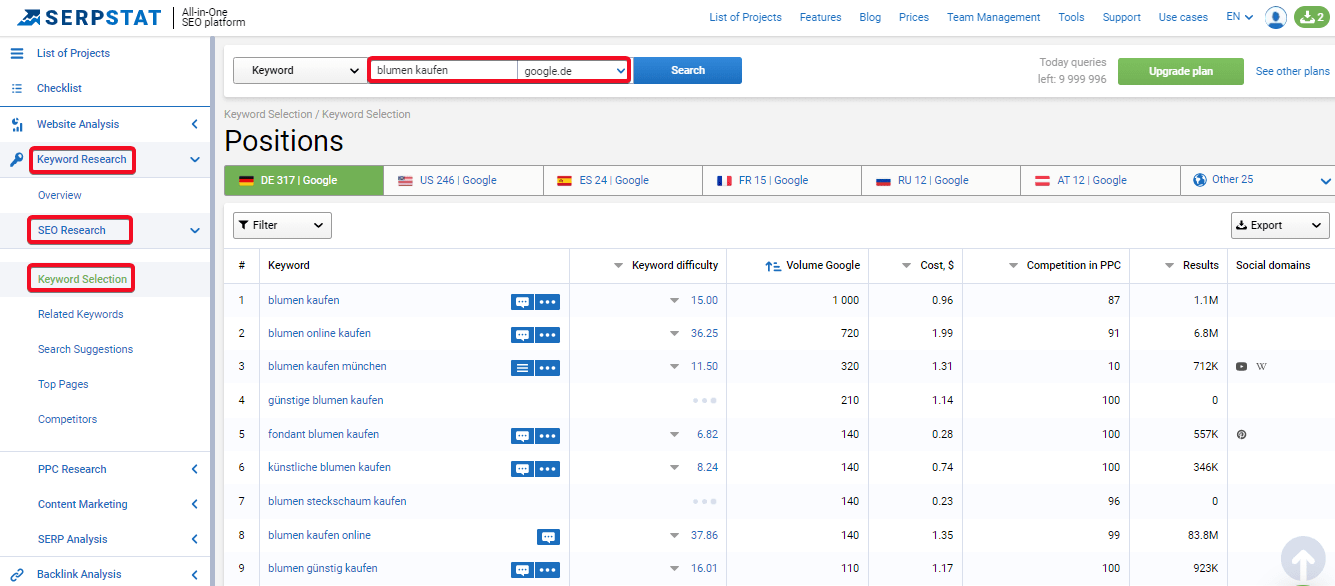Expand the SERP Analysis section
1335x586 pixels.
click(194, 539)
